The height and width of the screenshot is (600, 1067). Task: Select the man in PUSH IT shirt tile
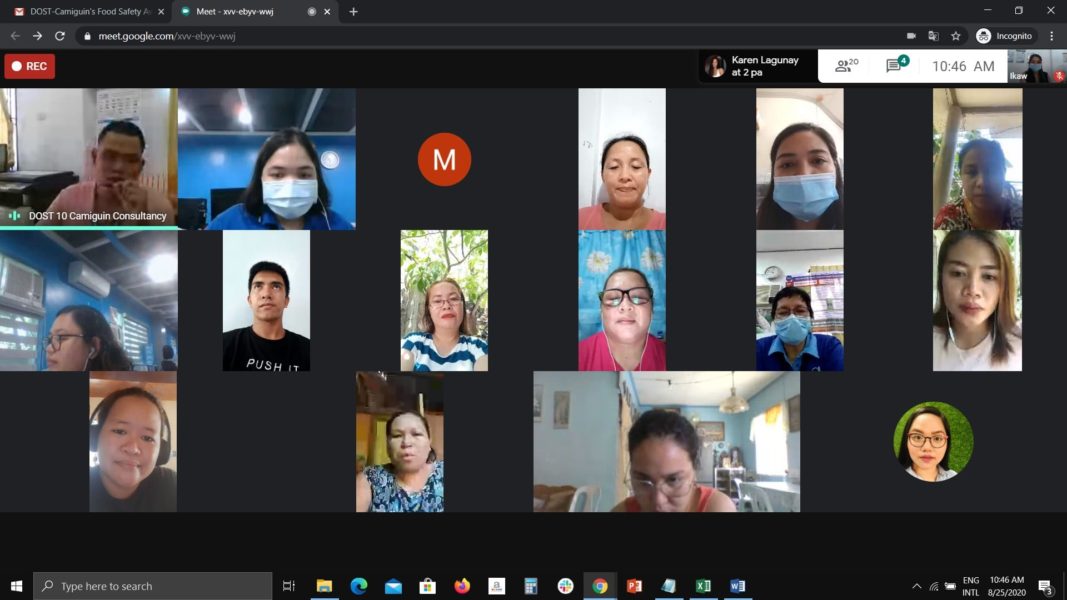click(266, 300)
